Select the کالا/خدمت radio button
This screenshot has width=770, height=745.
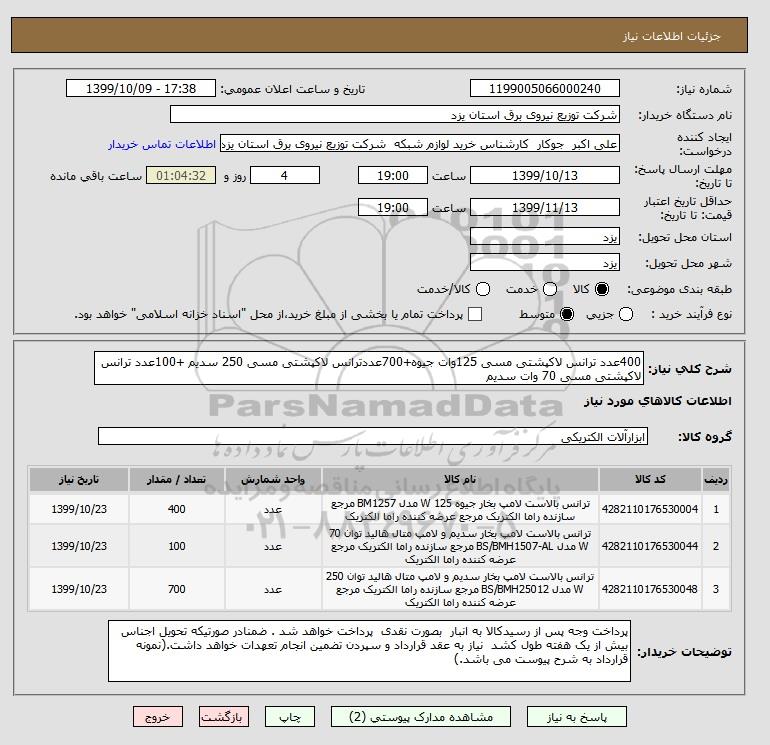[483, 289]
